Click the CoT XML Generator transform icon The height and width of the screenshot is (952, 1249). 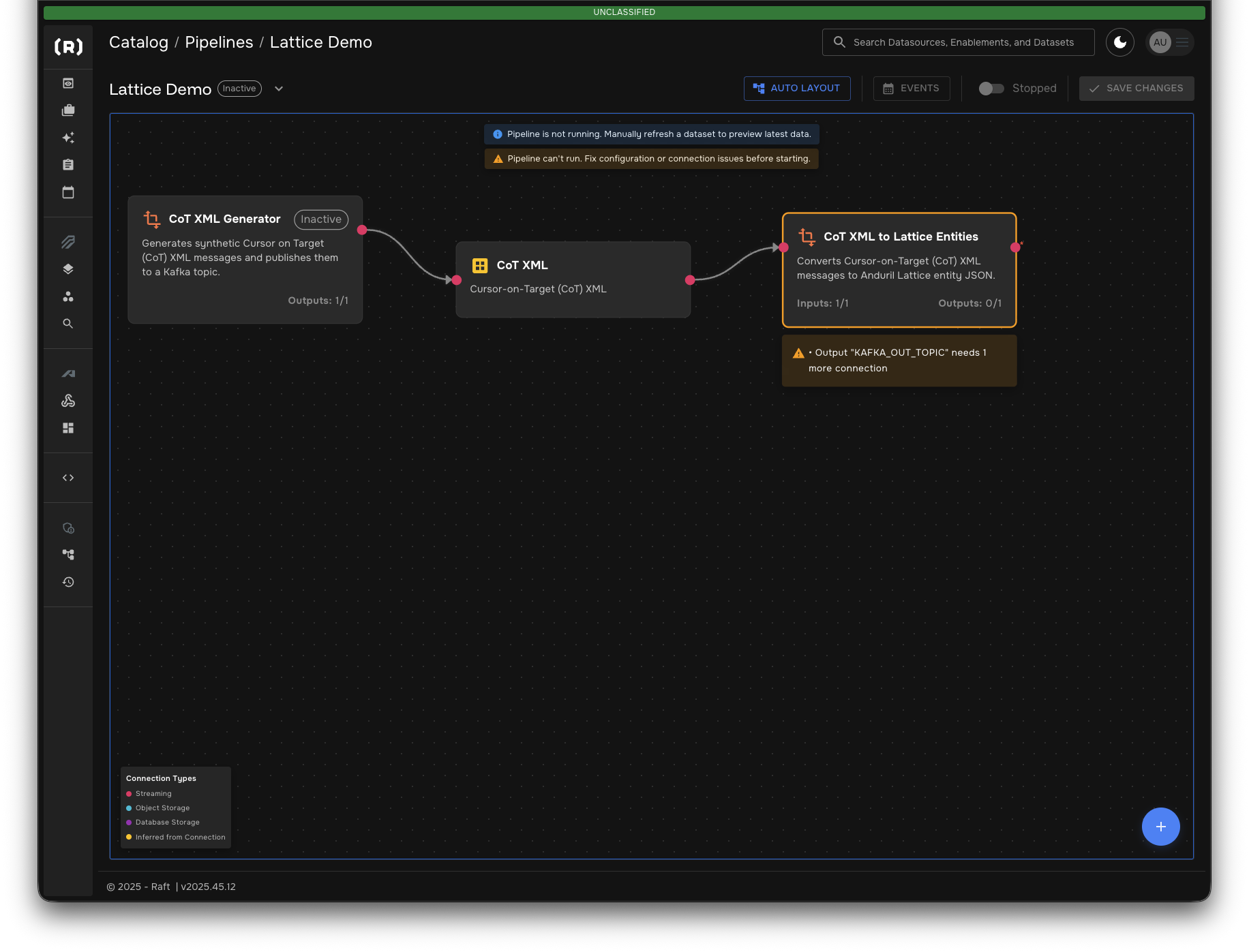(x=151, y=219)
